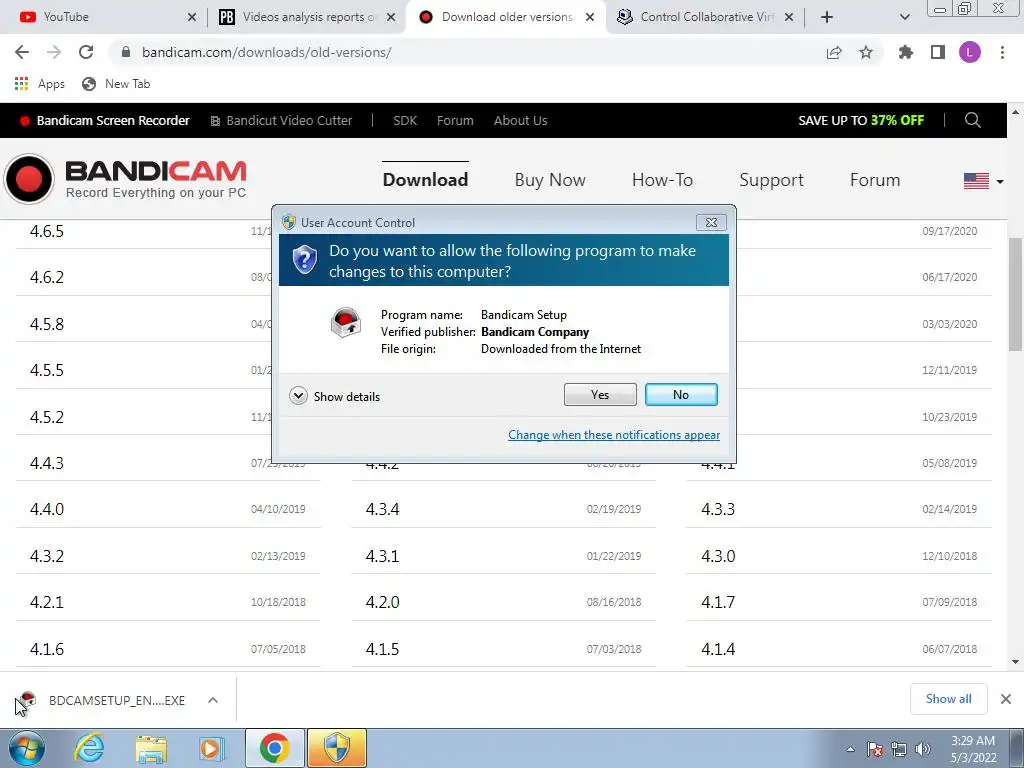Viewport: 1024px width, 768px height.
Task: Open the purple profile avatar L
Action: (970, 52)
